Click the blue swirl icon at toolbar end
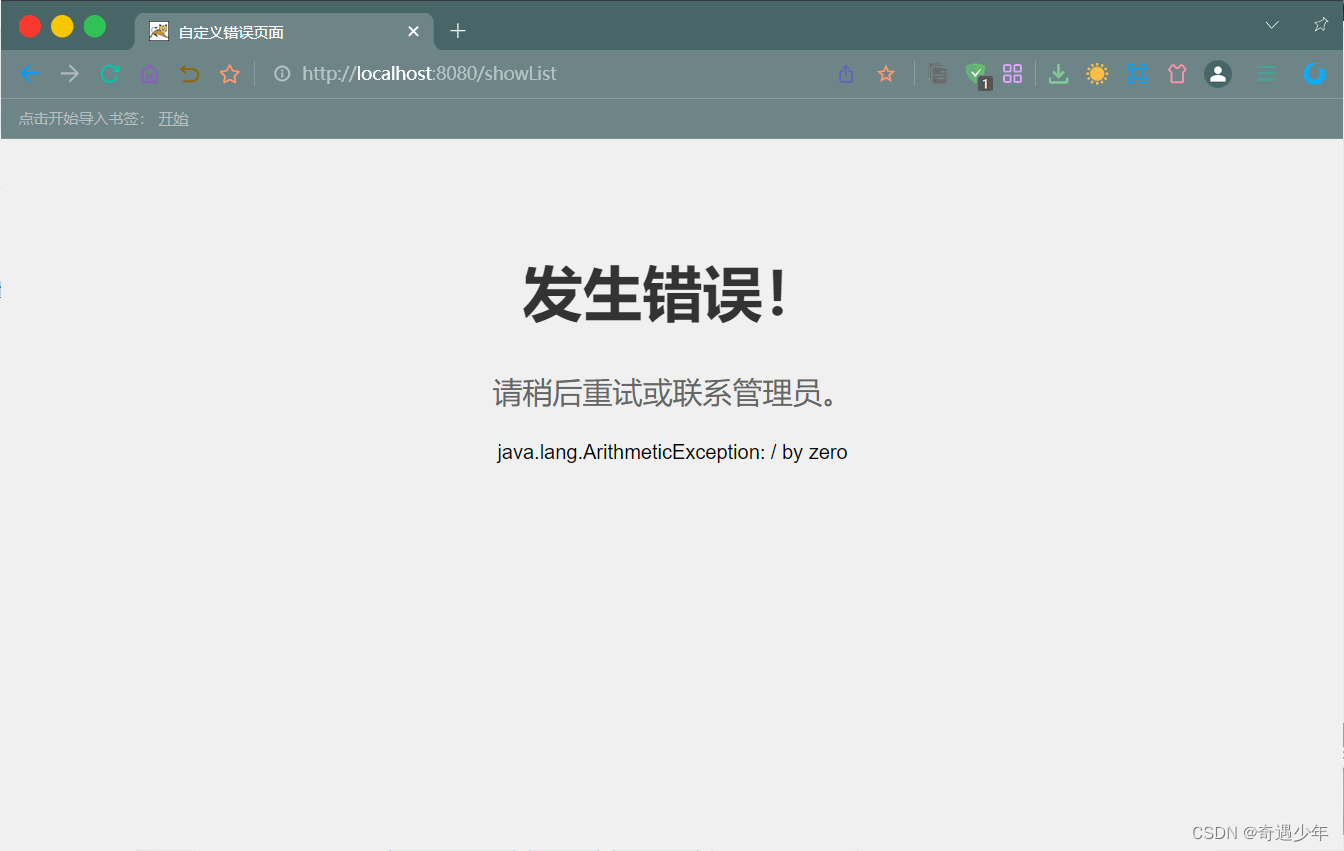Viewport: 1344px width, 851px height. click(x=1315, y=74)
